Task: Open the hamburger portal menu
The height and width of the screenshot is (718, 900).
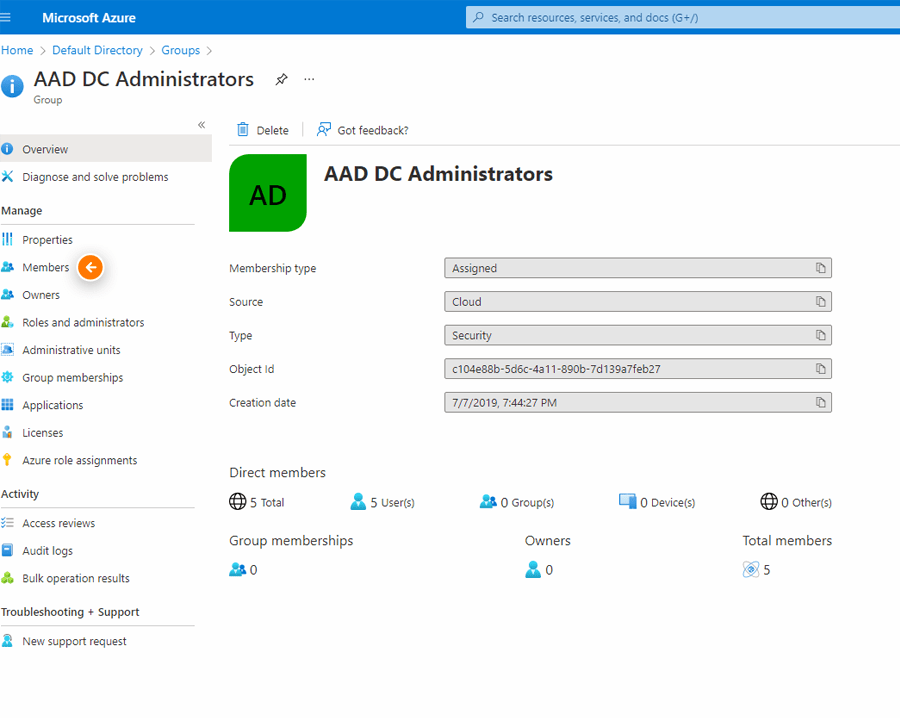Action: pos(5,18)
